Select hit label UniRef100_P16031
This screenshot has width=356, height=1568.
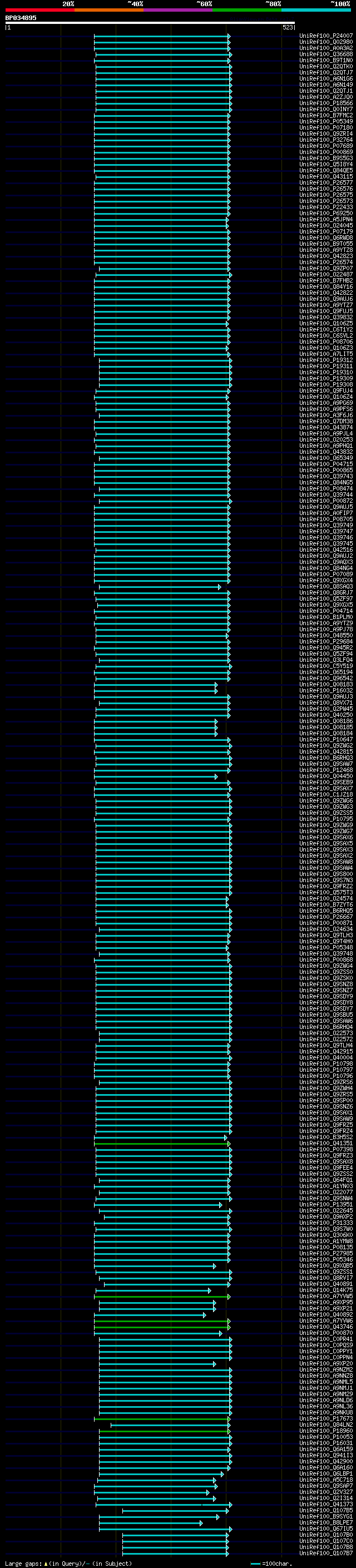(x=326, y=1443)
